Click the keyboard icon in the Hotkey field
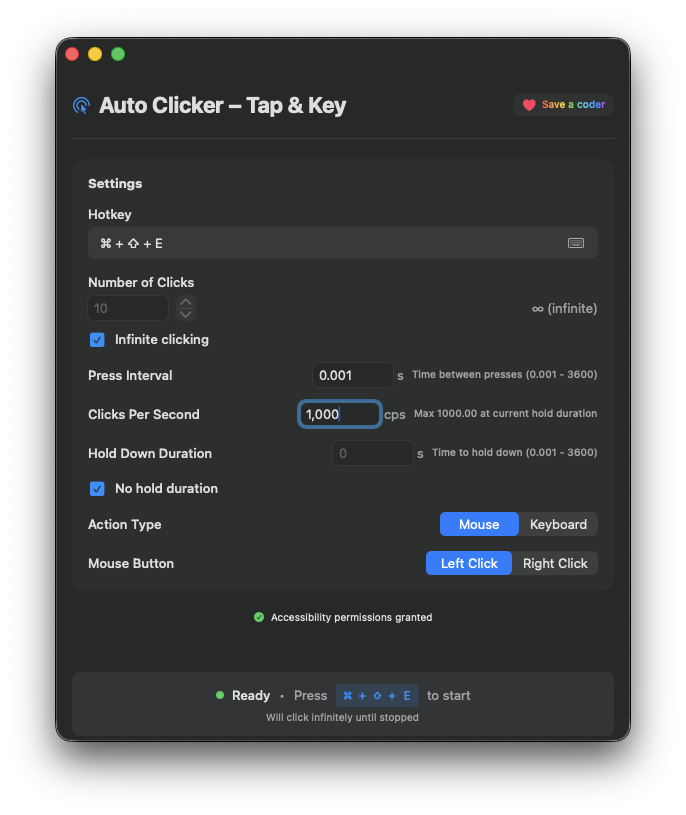Image resolution: width=686 pixels, height=815 pixels. tap(577, 242)
